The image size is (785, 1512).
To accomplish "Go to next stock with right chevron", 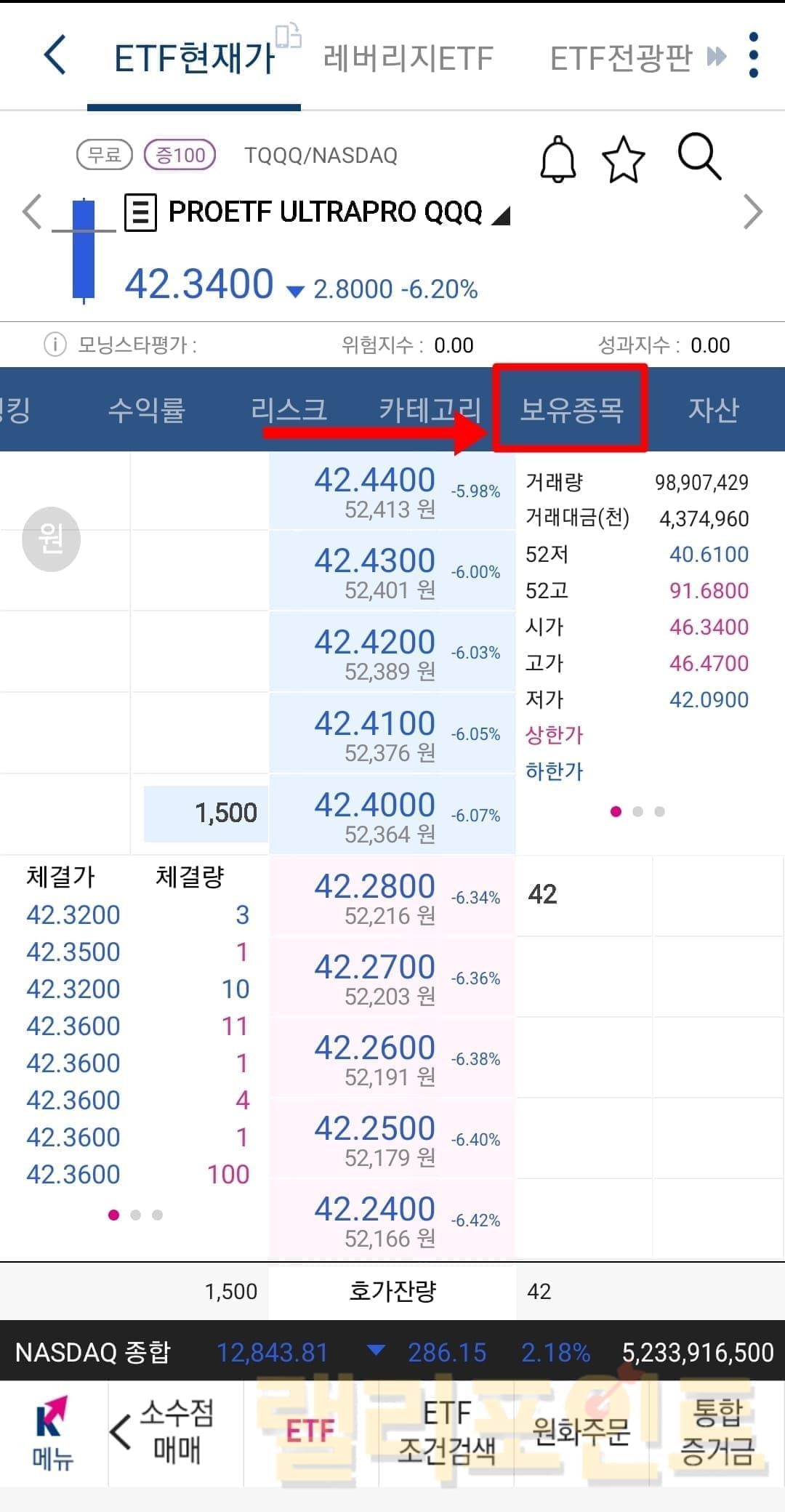I will click(x=753, y=212).
